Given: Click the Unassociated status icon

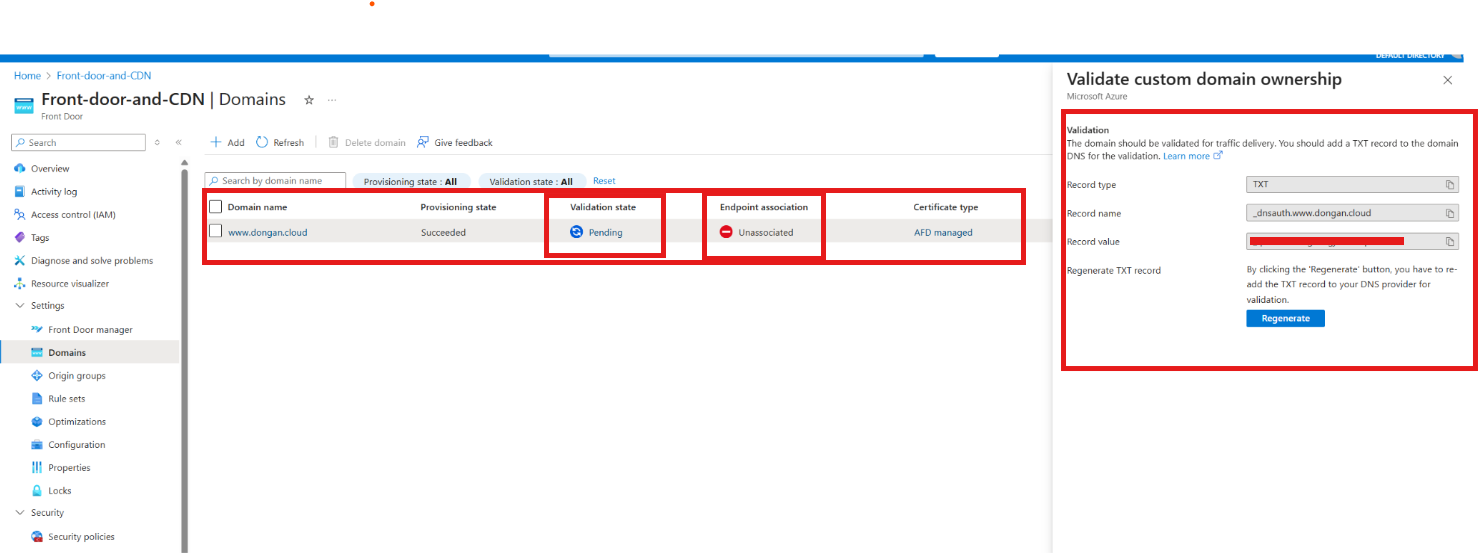Looking at the screenshot, I should click(x=726, y=232).
